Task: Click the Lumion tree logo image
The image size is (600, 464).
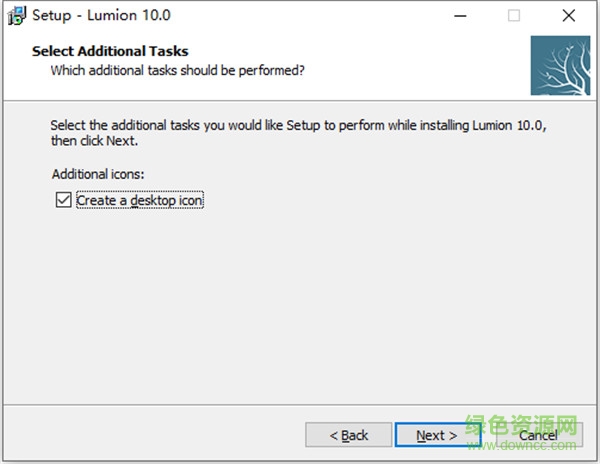Action: click(560, 65)
